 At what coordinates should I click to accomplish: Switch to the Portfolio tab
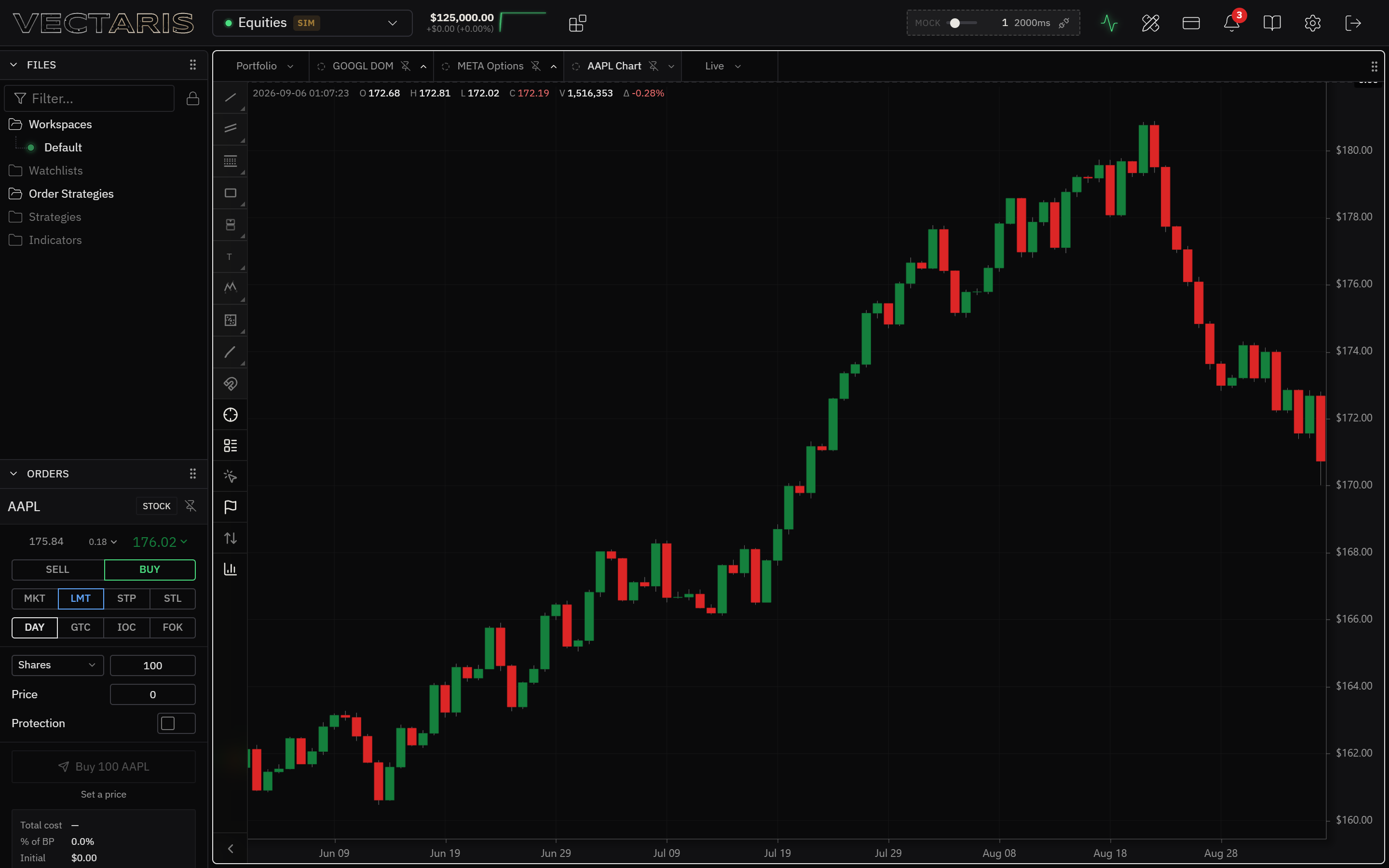click(x=256, y=66)
